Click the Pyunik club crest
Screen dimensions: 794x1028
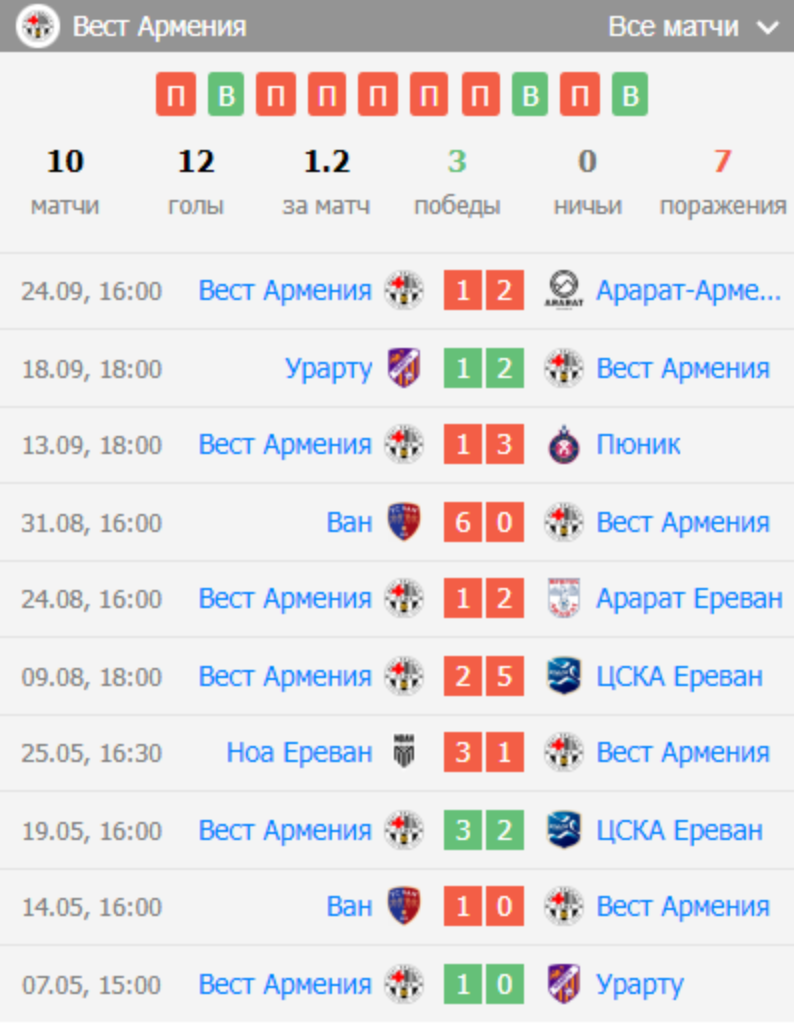pyautogui.click(x=565, y=445)
